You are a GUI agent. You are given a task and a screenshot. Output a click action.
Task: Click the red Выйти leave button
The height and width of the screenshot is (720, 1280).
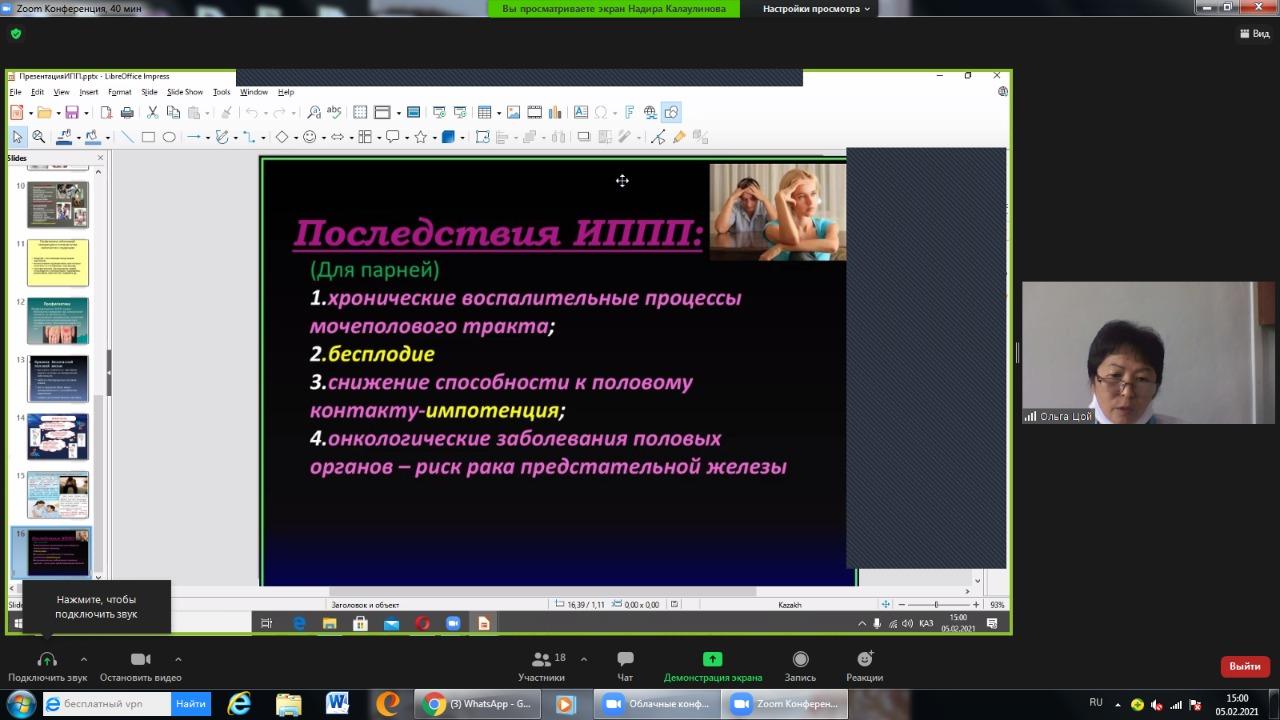pyautogui.click(x=1244, y=666)
